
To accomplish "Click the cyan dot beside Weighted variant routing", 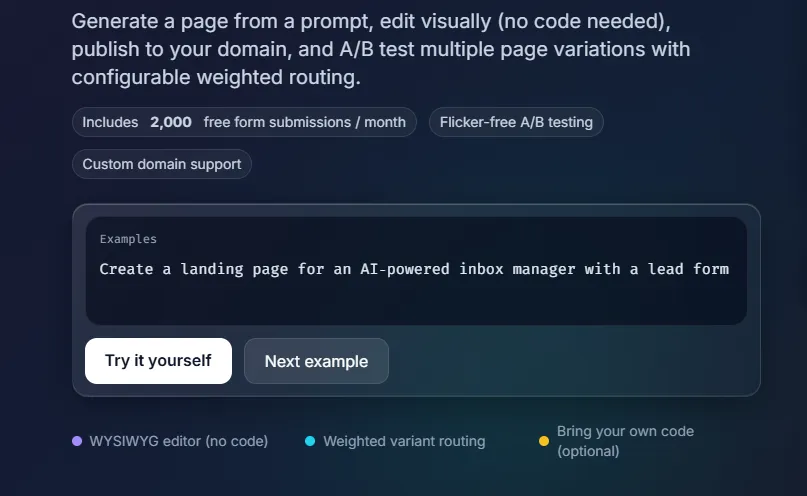I will coord(310,441).
